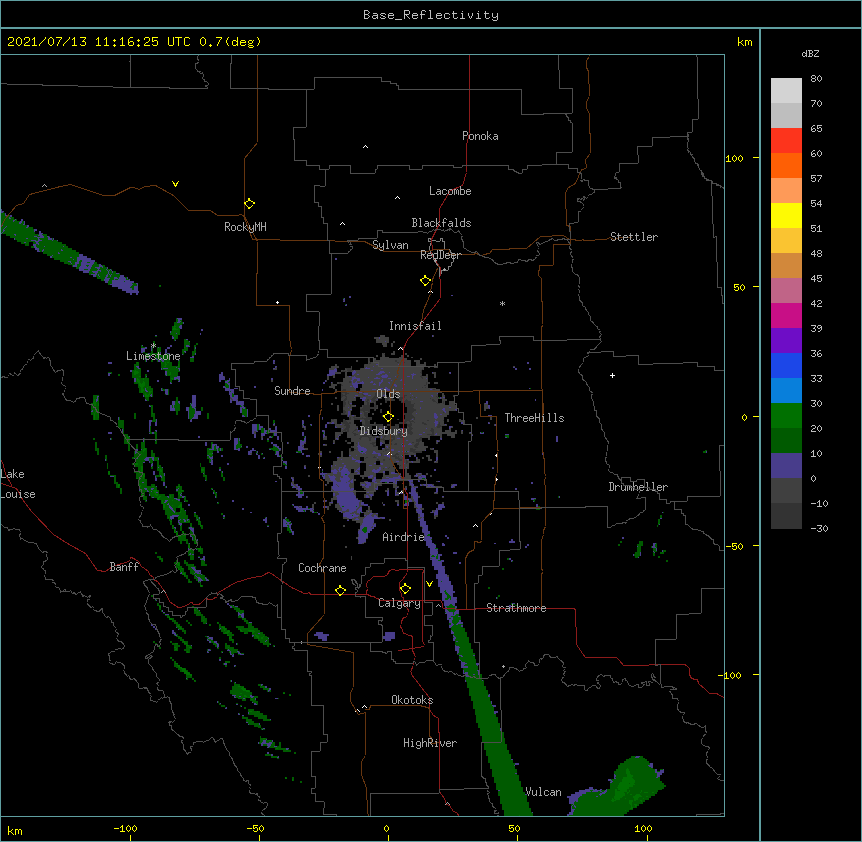Click the Base_Reflectivity title text
Viewport: 862px width, 842px height.
click(430, 15)
